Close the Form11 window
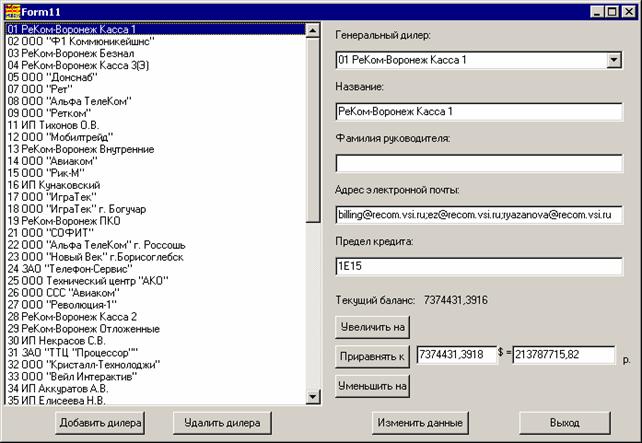This screenshot has width=642, height=443. 628,12
